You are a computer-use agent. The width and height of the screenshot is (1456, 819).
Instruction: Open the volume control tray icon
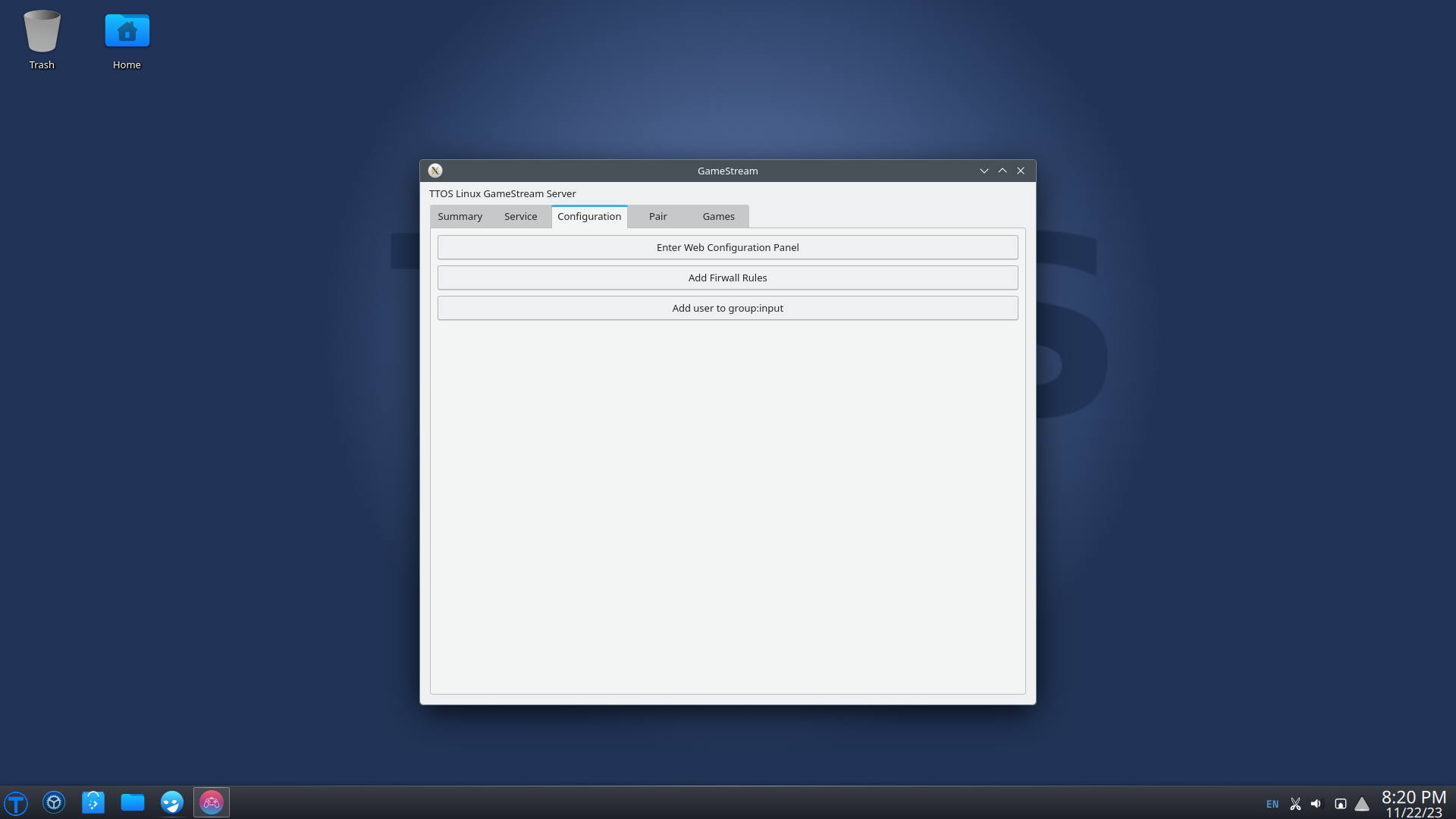(x=1316, y=804)
